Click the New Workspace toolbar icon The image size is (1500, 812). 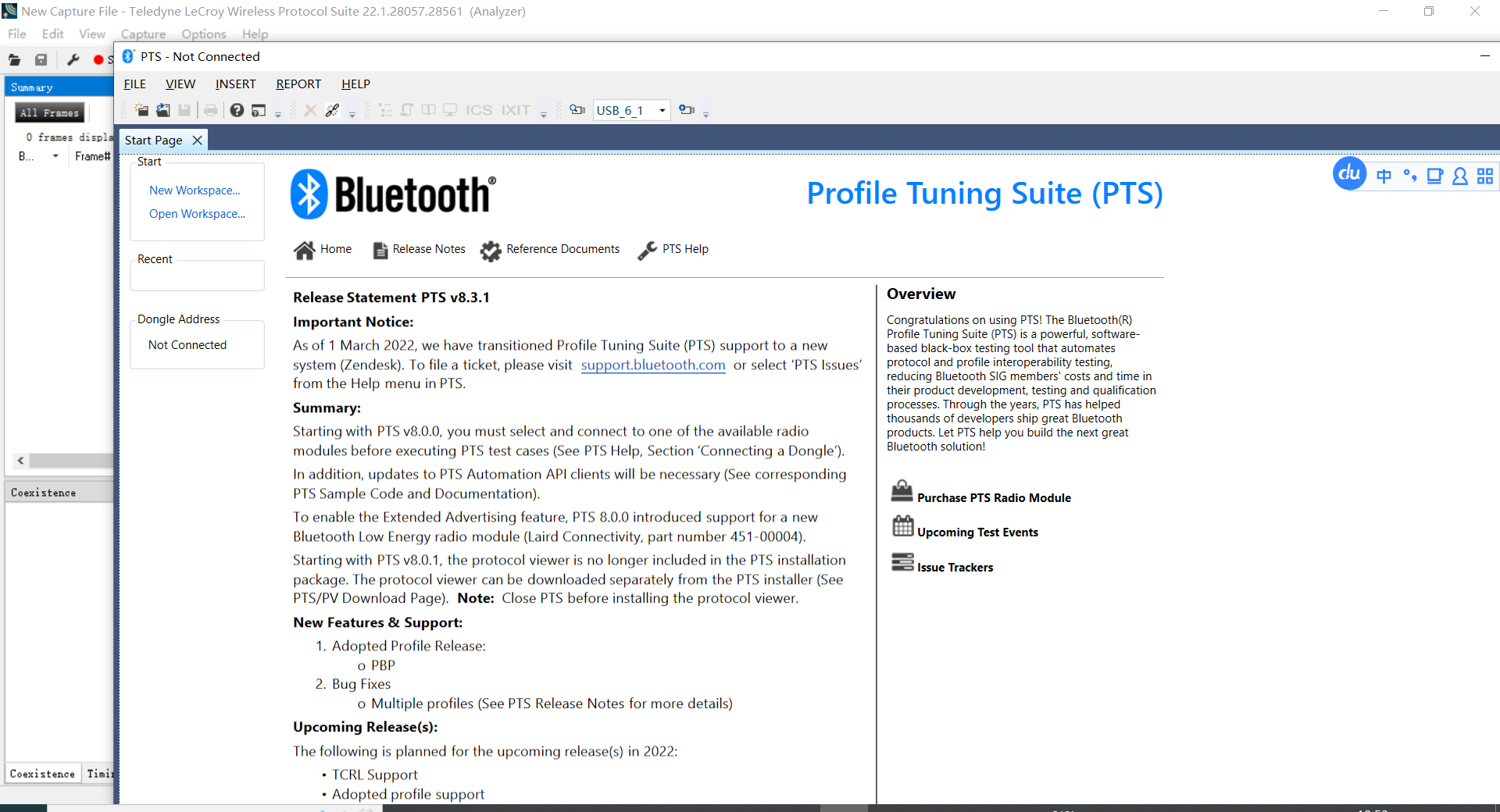141,110
